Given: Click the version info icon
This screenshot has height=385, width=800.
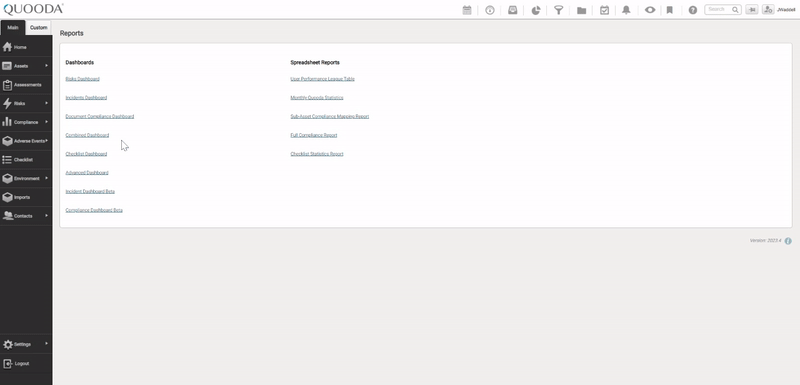Looking at the screenshot, I should [x=788, y=241].
